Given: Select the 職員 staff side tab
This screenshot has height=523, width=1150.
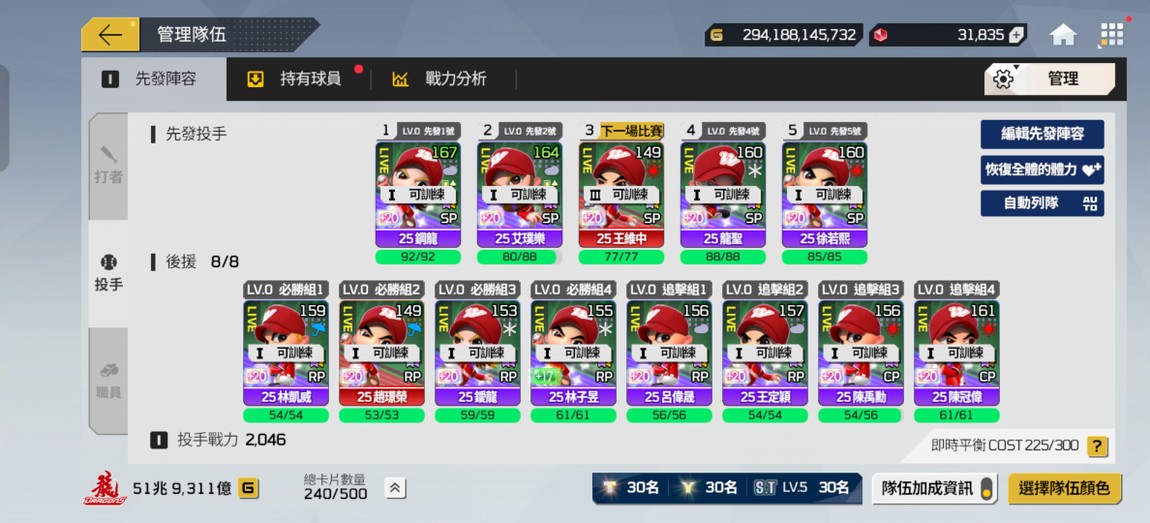Looking at the screenshot, I should click(109, 381).
